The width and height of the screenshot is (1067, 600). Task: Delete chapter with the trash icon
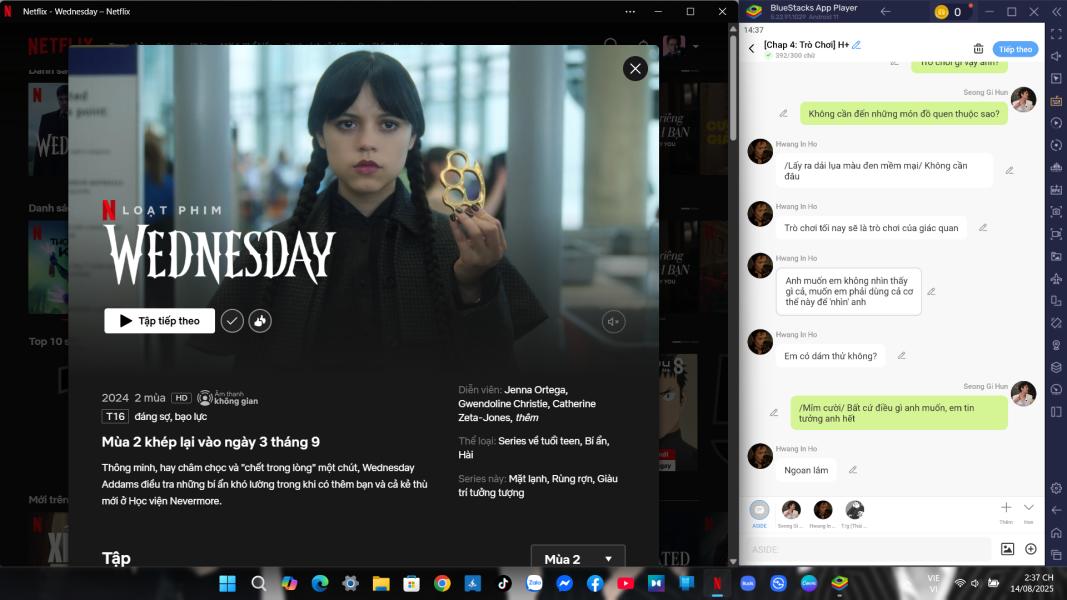(978, 49)
